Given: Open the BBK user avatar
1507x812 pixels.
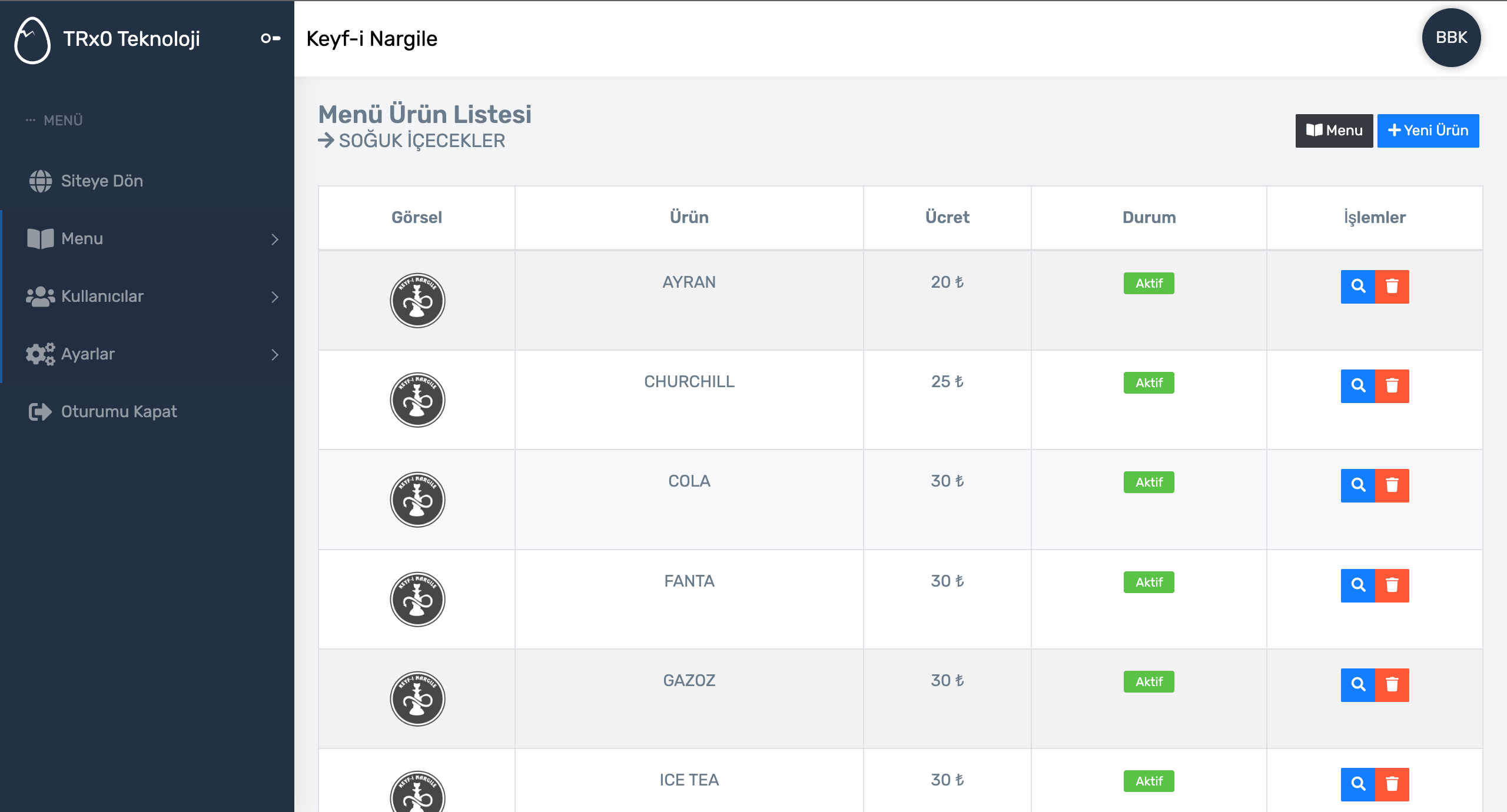Looking at the screenshot, I should tap(1451, 38).
